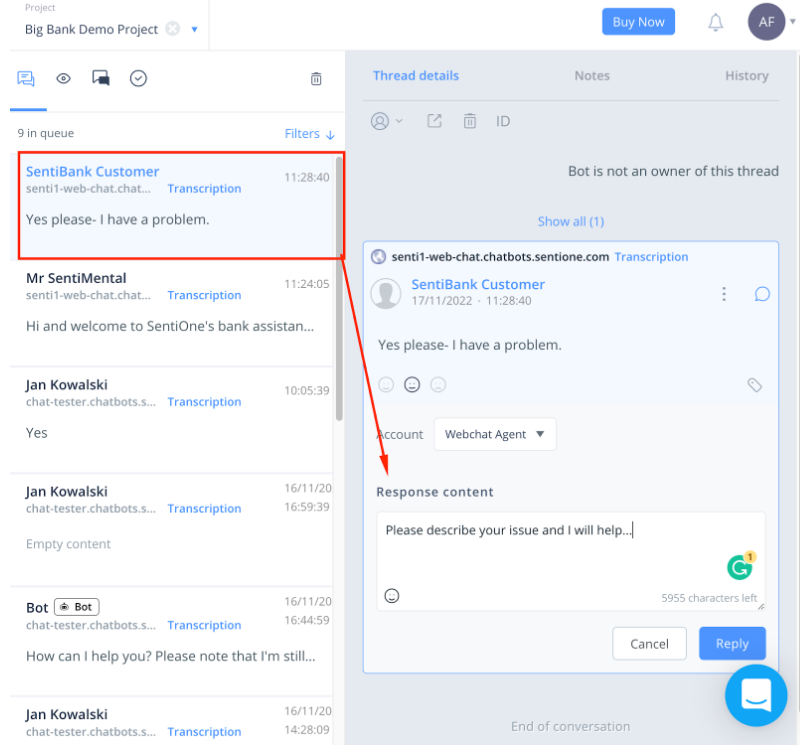Viewport: 800px width, 745px height.
Task: Open the notifications bell
Action: [x=715, y=22]
